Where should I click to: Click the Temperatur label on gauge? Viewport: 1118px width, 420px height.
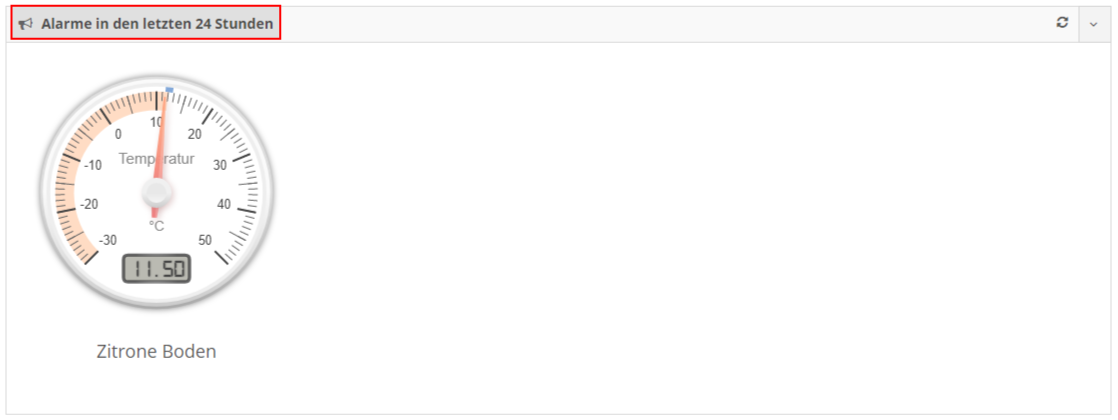pos(156,159)
